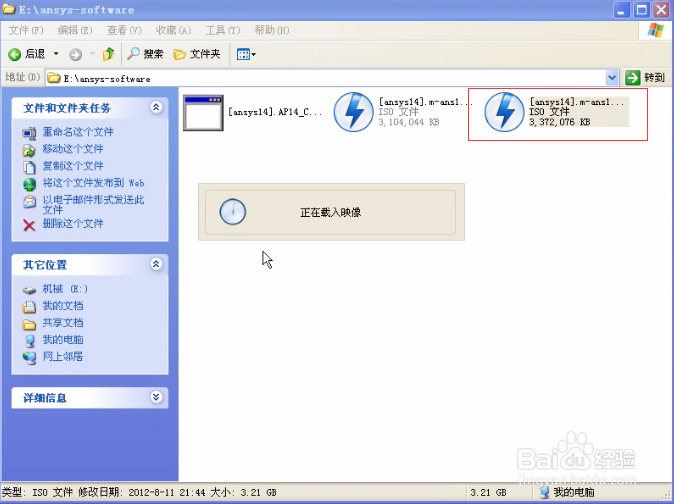Maximize the Explorer window
Screen dimensions: 674x504
642,10
